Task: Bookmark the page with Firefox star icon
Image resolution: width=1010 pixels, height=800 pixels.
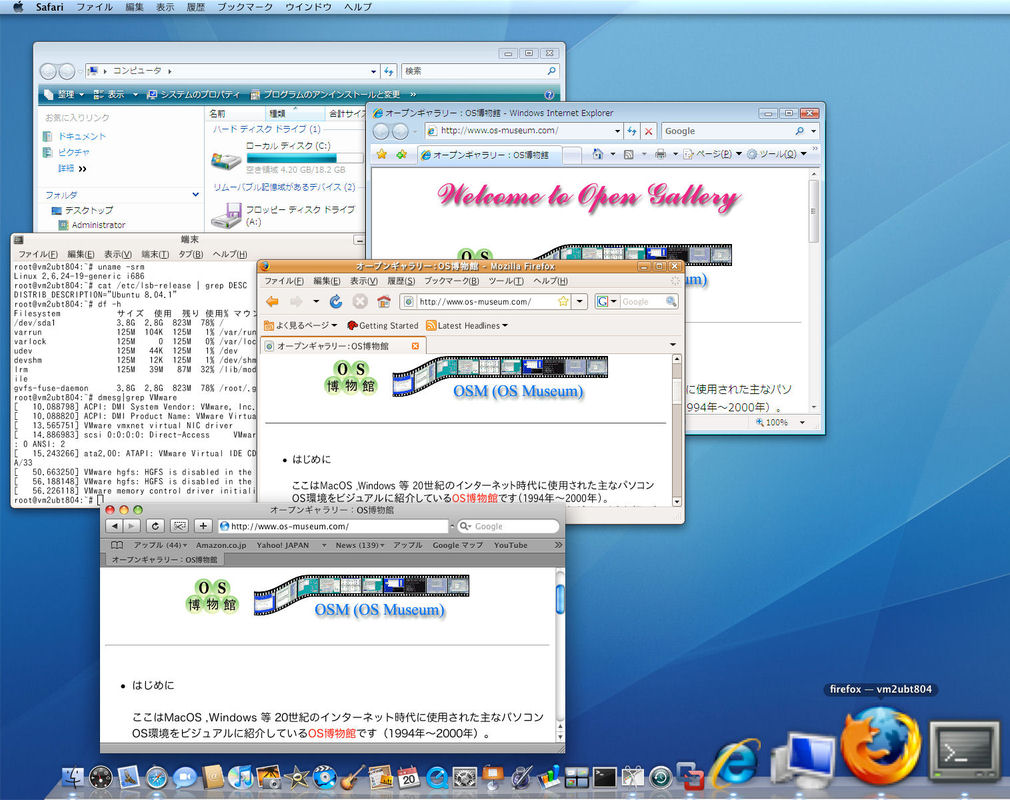Action: (563, 301)
